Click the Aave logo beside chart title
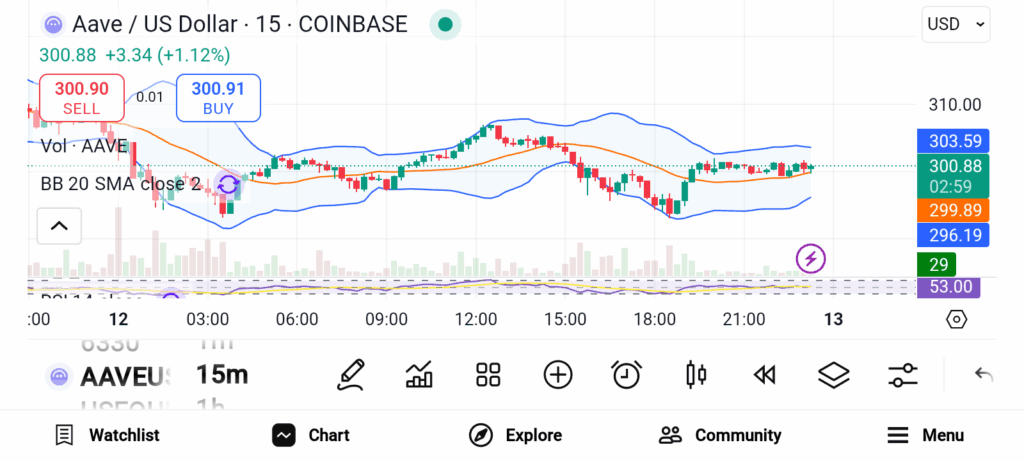 (53, 25)
